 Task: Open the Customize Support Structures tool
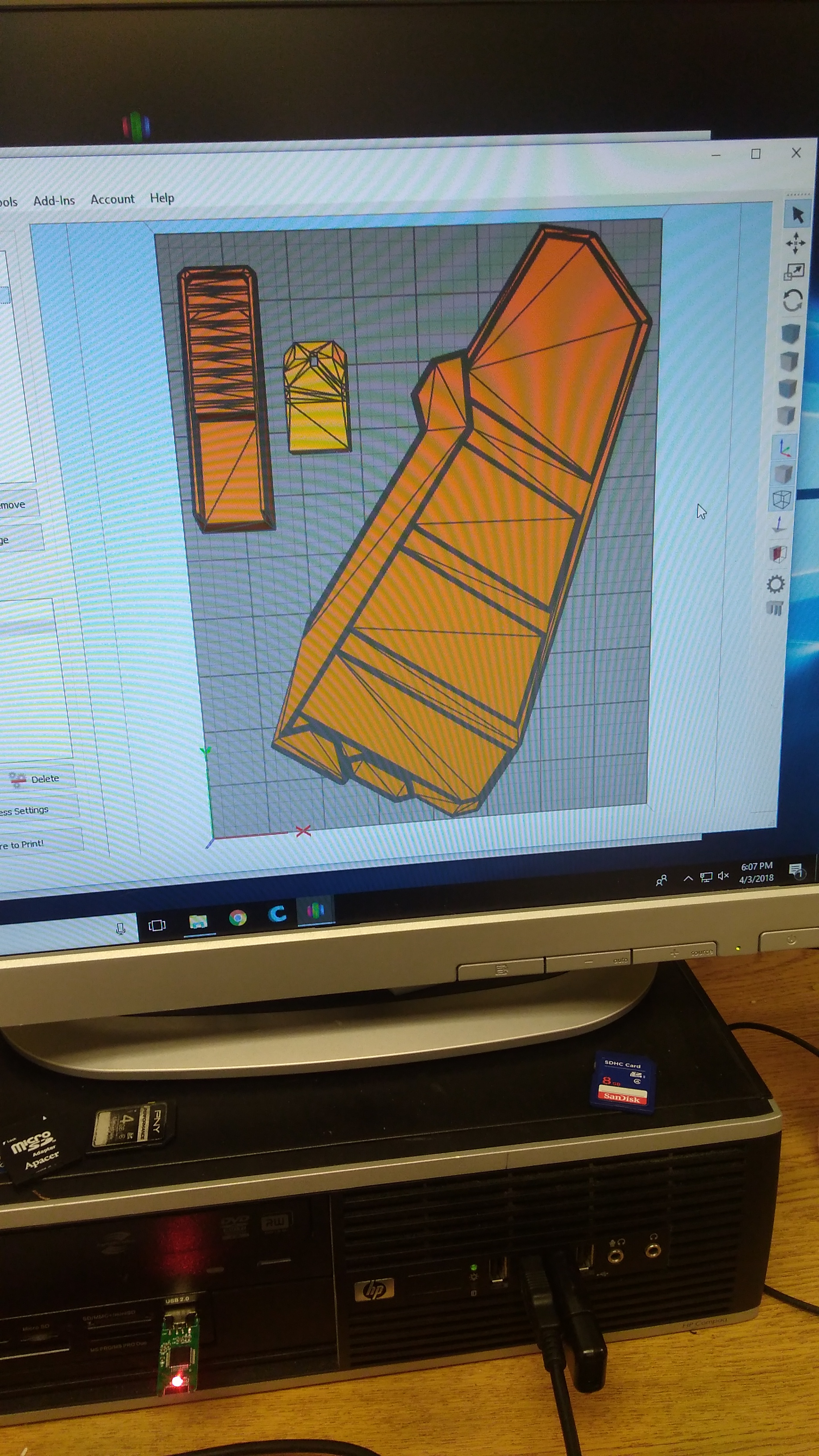774,608
